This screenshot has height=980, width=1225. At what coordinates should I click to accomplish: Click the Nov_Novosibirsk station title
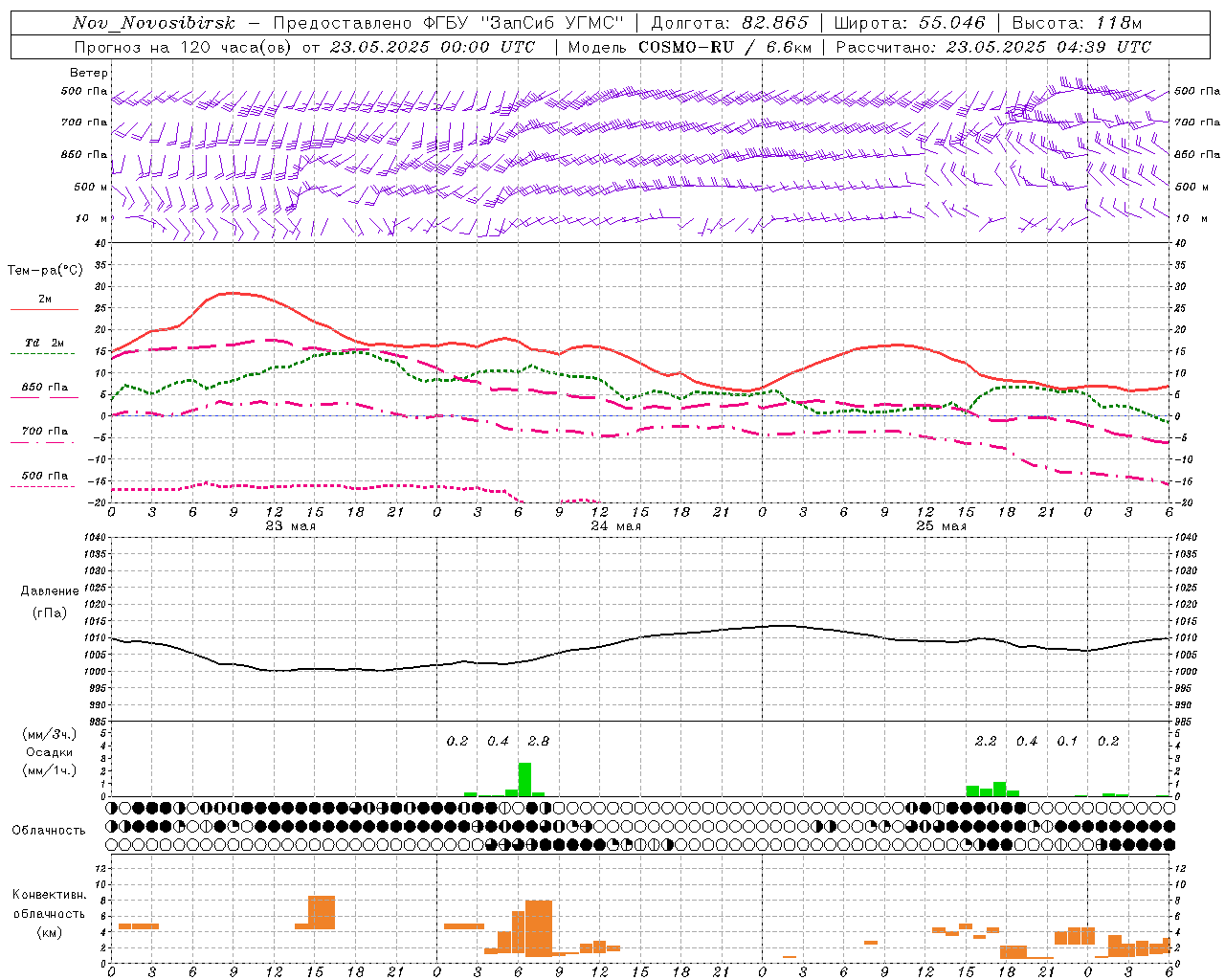tap(154, 23)
